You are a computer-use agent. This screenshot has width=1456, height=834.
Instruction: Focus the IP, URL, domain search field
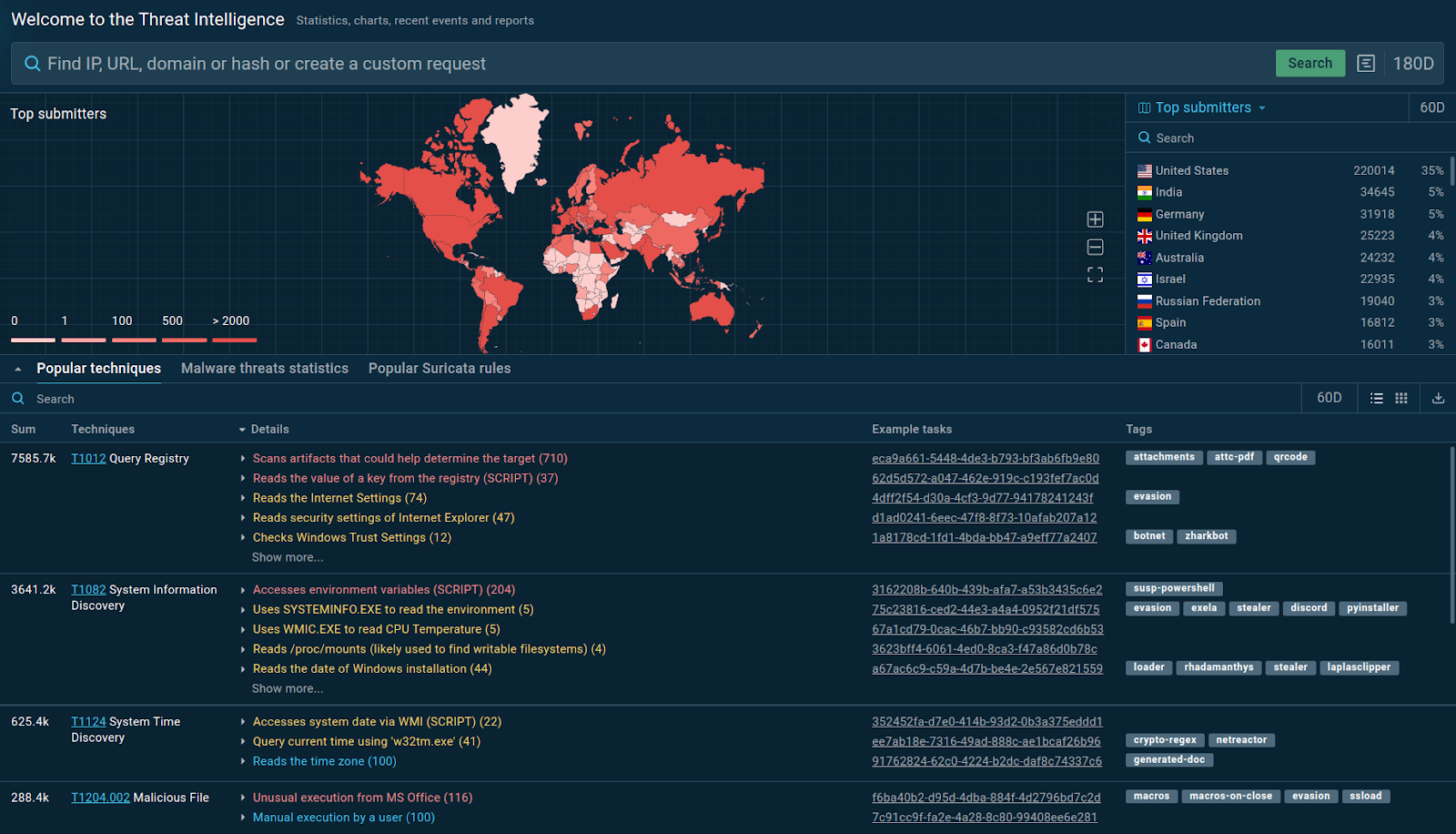637,64
